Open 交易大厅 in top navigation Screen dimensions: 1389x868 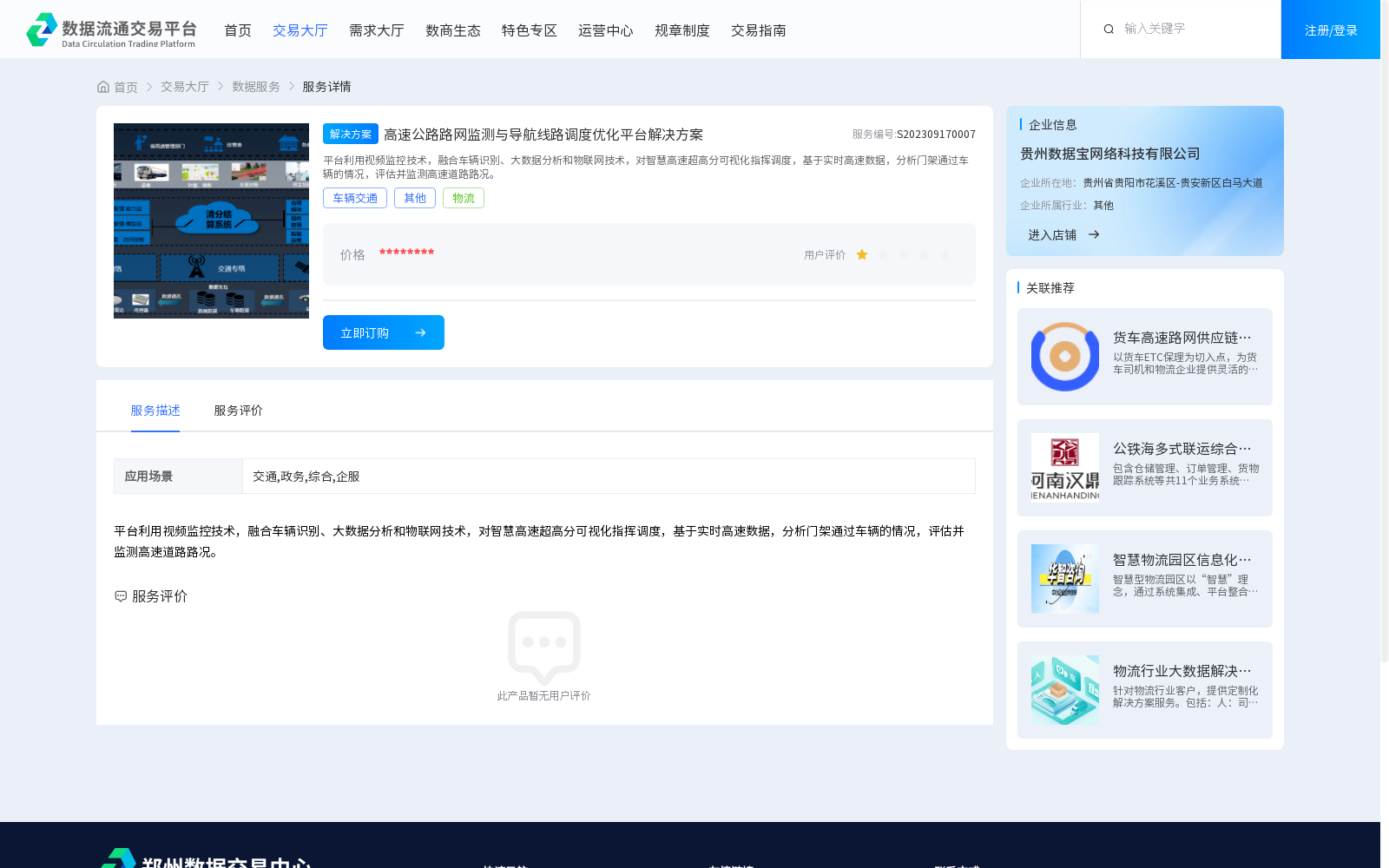point(300,30)
